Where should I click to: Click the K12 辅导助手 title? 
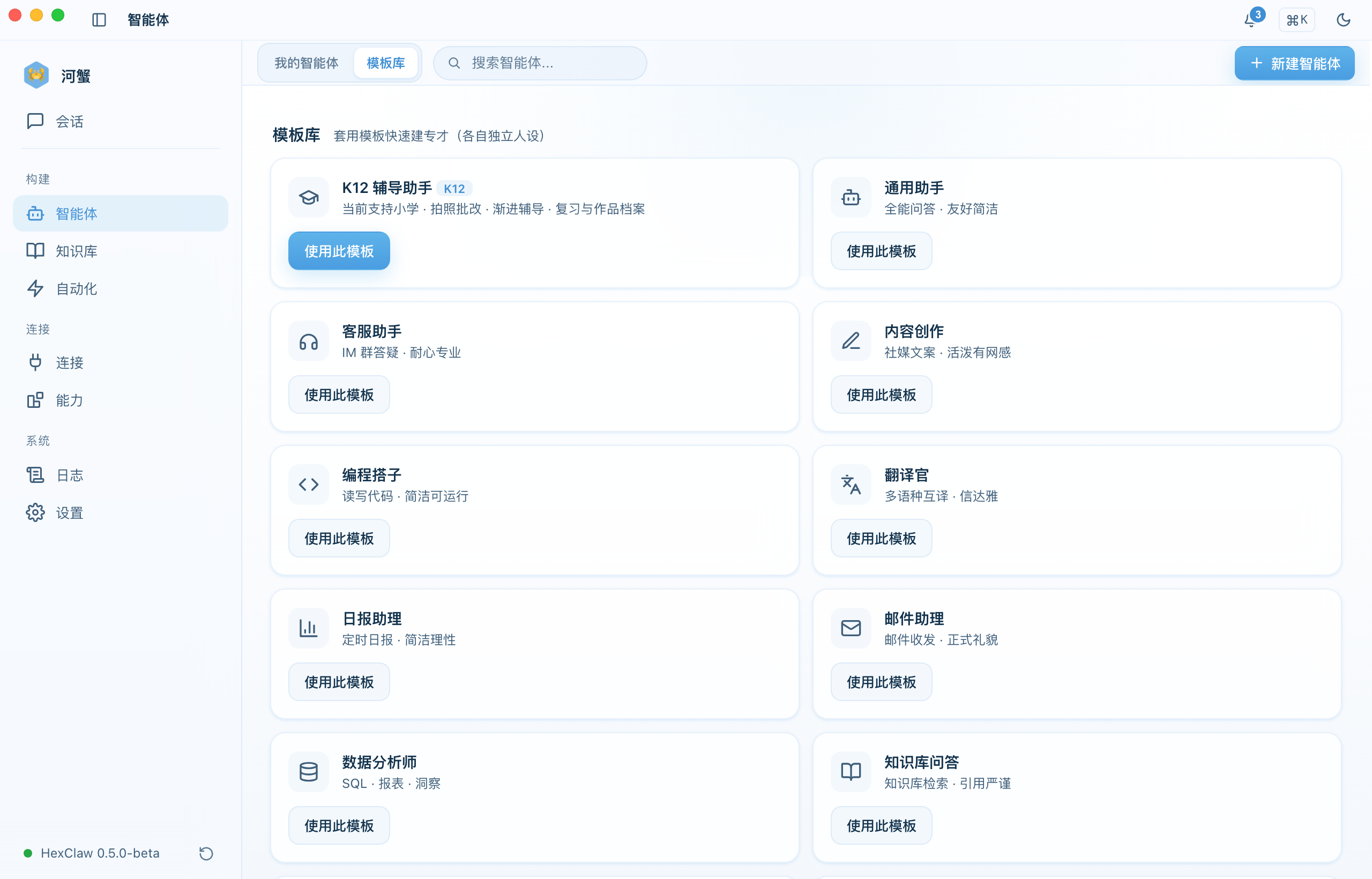[387, 188]
